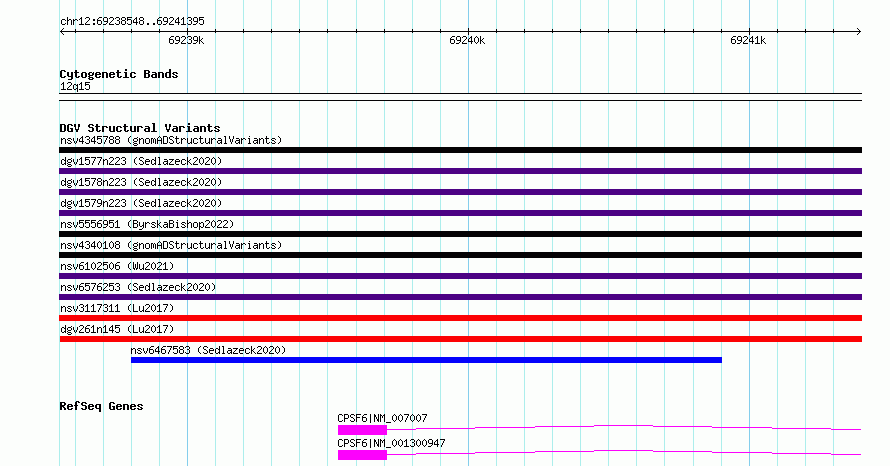This screenshot has width=890, height=466.
Task: Click the CPSF6|NM_001300947 gene label
Action: point(391,443)
